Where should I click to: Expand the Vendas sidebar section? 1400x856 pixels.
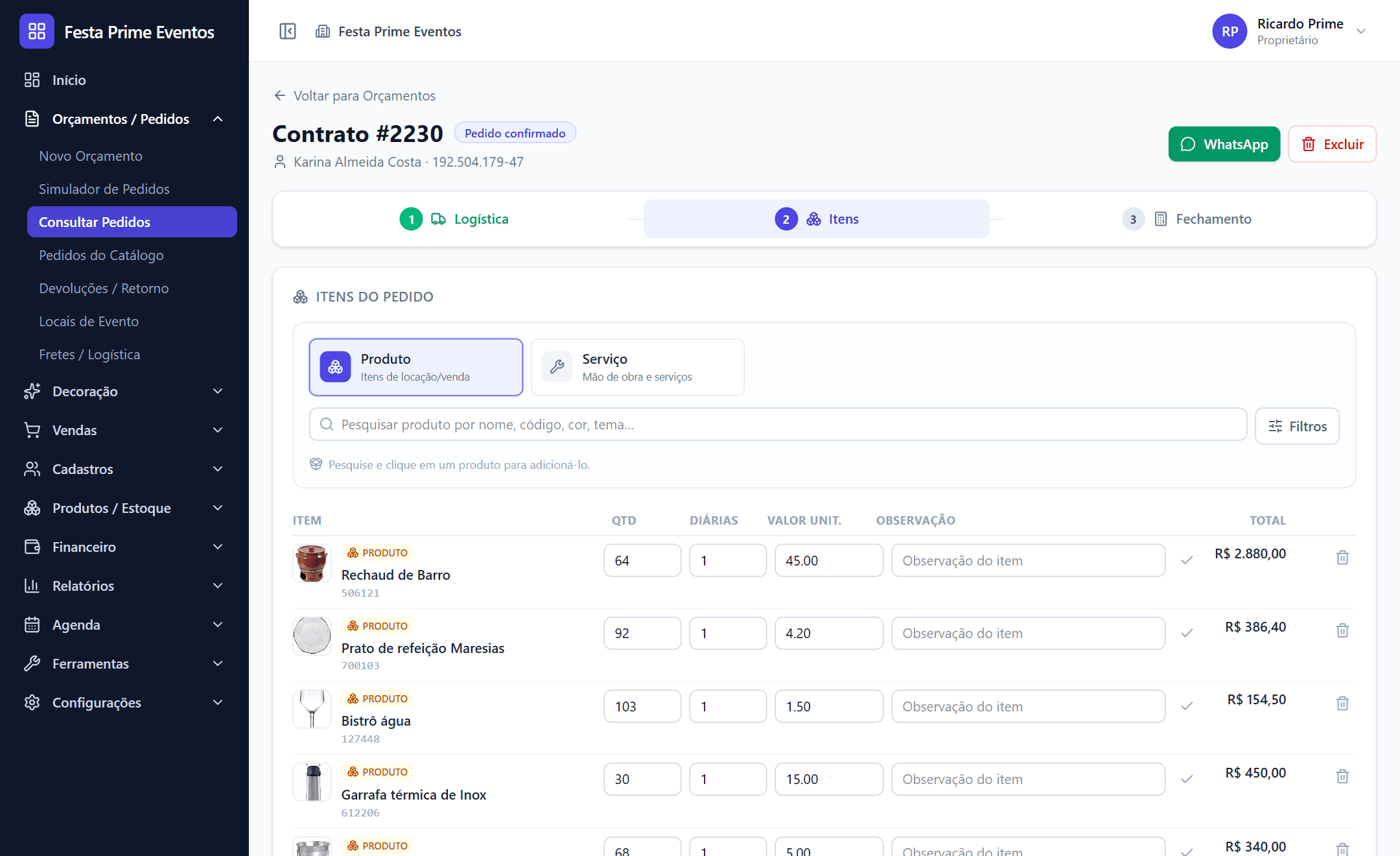(x=218, y=430)
